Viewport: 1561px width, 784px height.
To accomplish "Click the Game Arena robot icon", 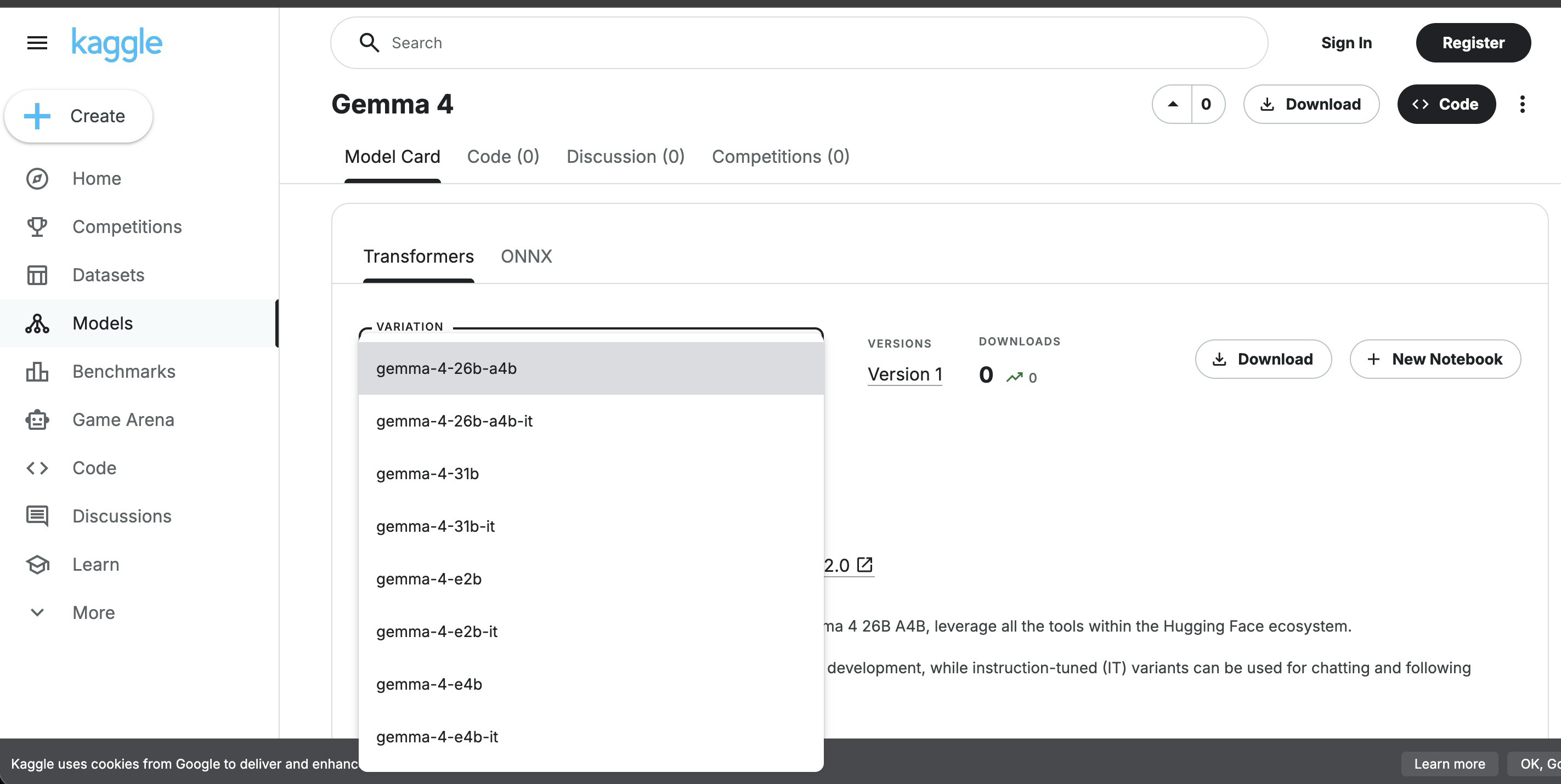I will (37, 420).
